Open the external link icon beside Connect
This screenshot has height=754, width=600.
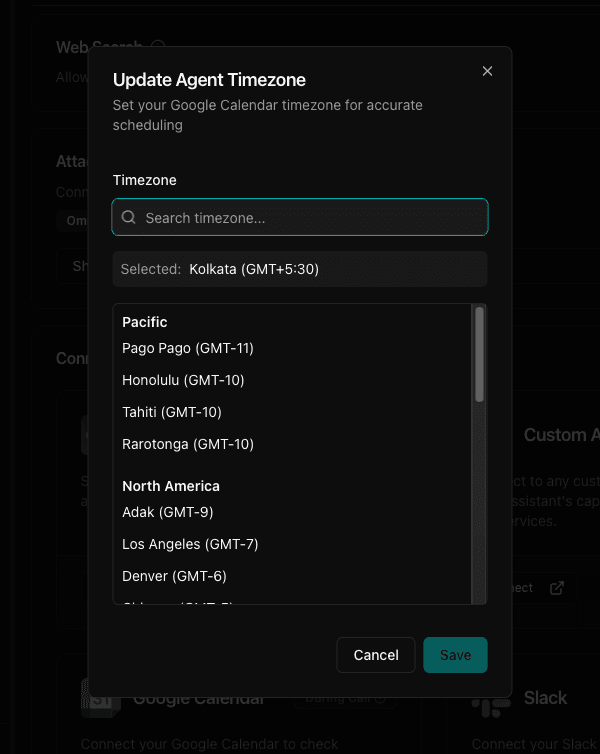click(x=557, y=588)
